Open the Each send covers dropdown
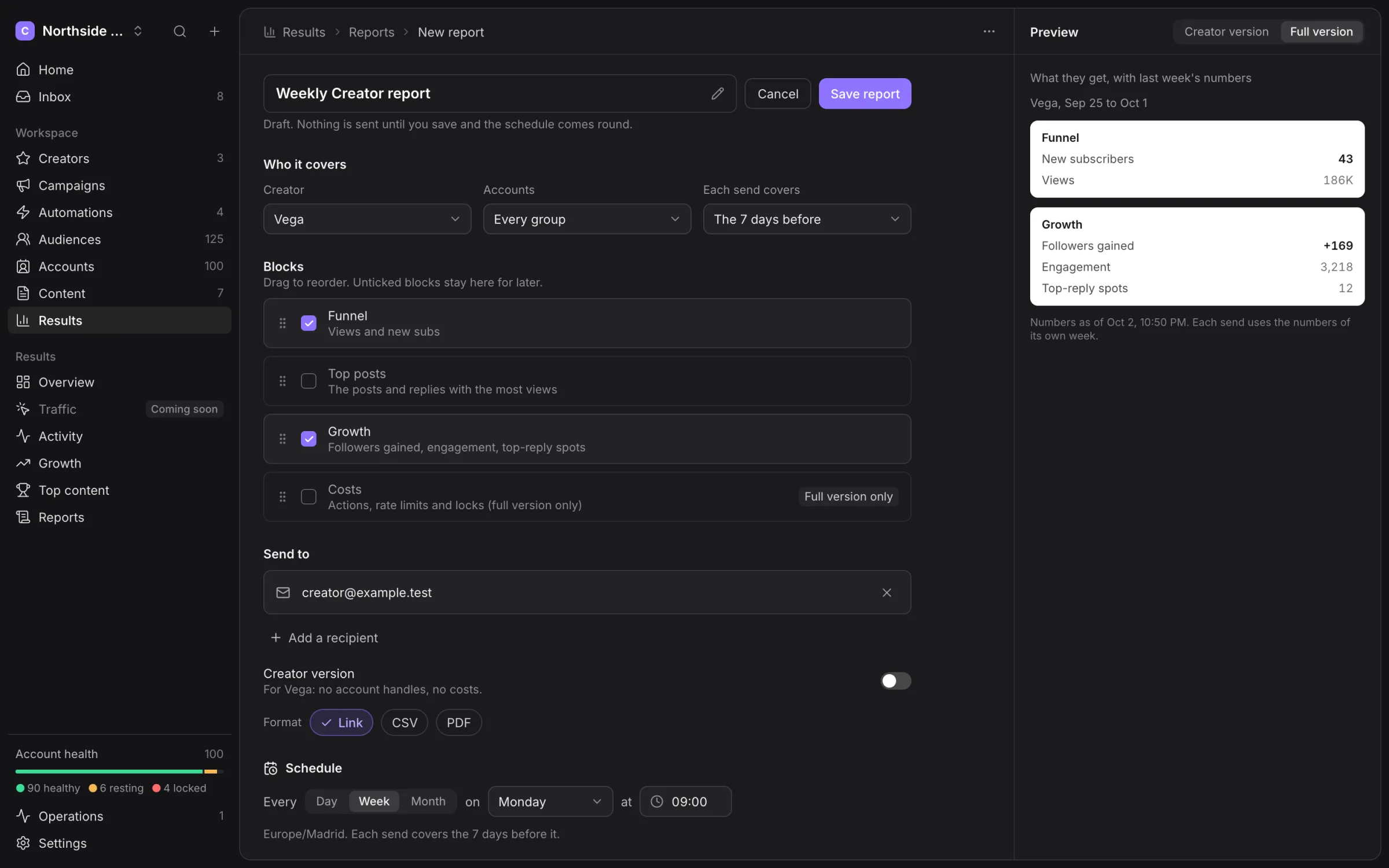The width and height of the screenshot is (1389, 868). pyautogui.click(x=807, y=219)
